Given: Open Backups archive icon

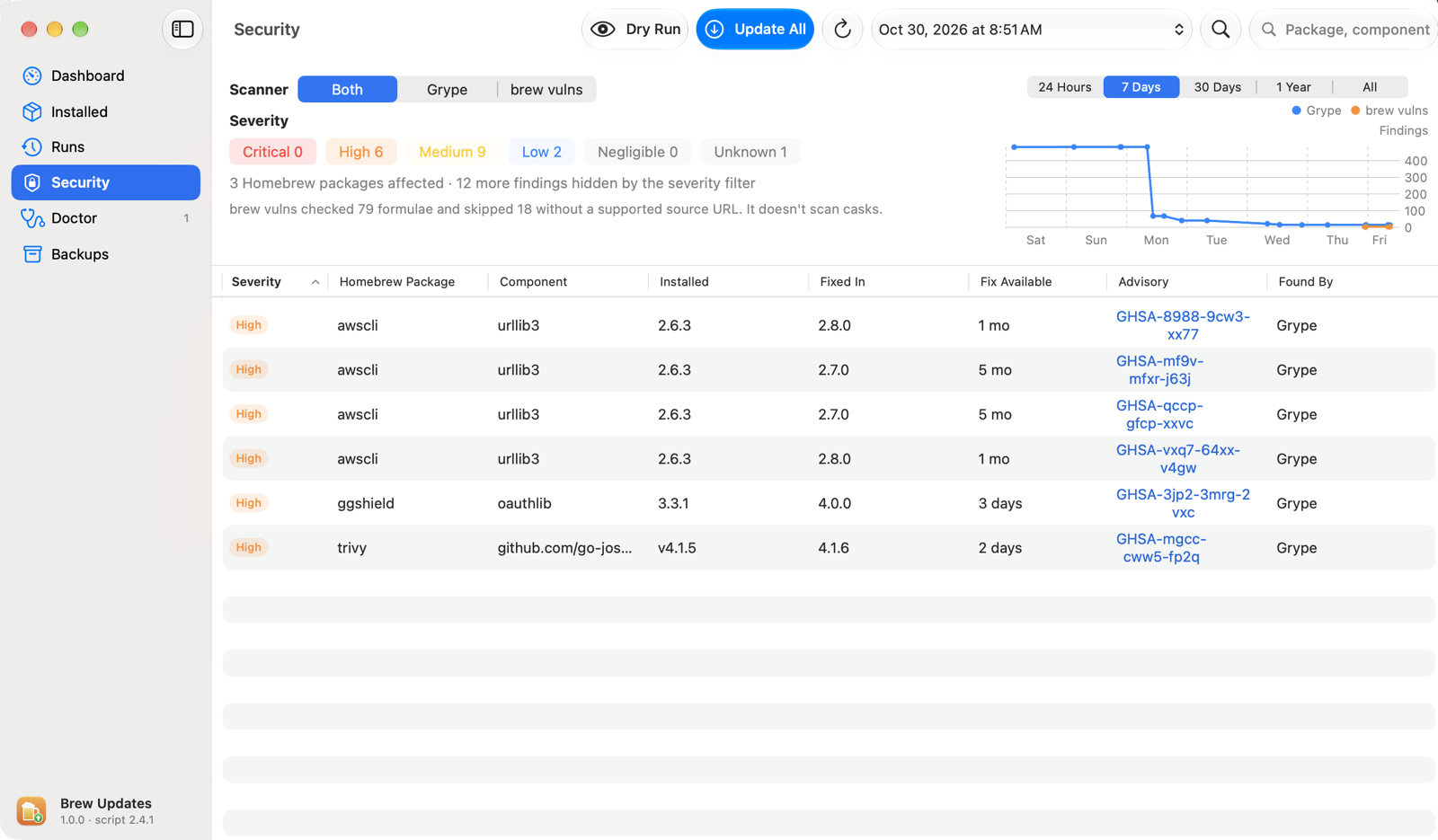Looking at the screenshot, I should [x=32, y=253].
